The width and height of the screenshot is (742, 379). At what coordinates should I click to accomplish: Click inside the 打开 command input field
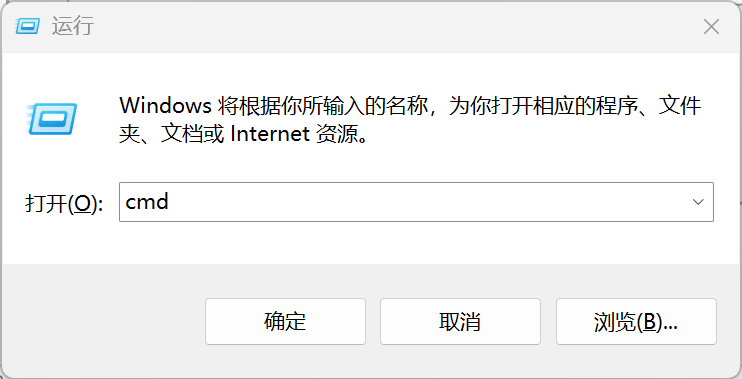(416, 202)
